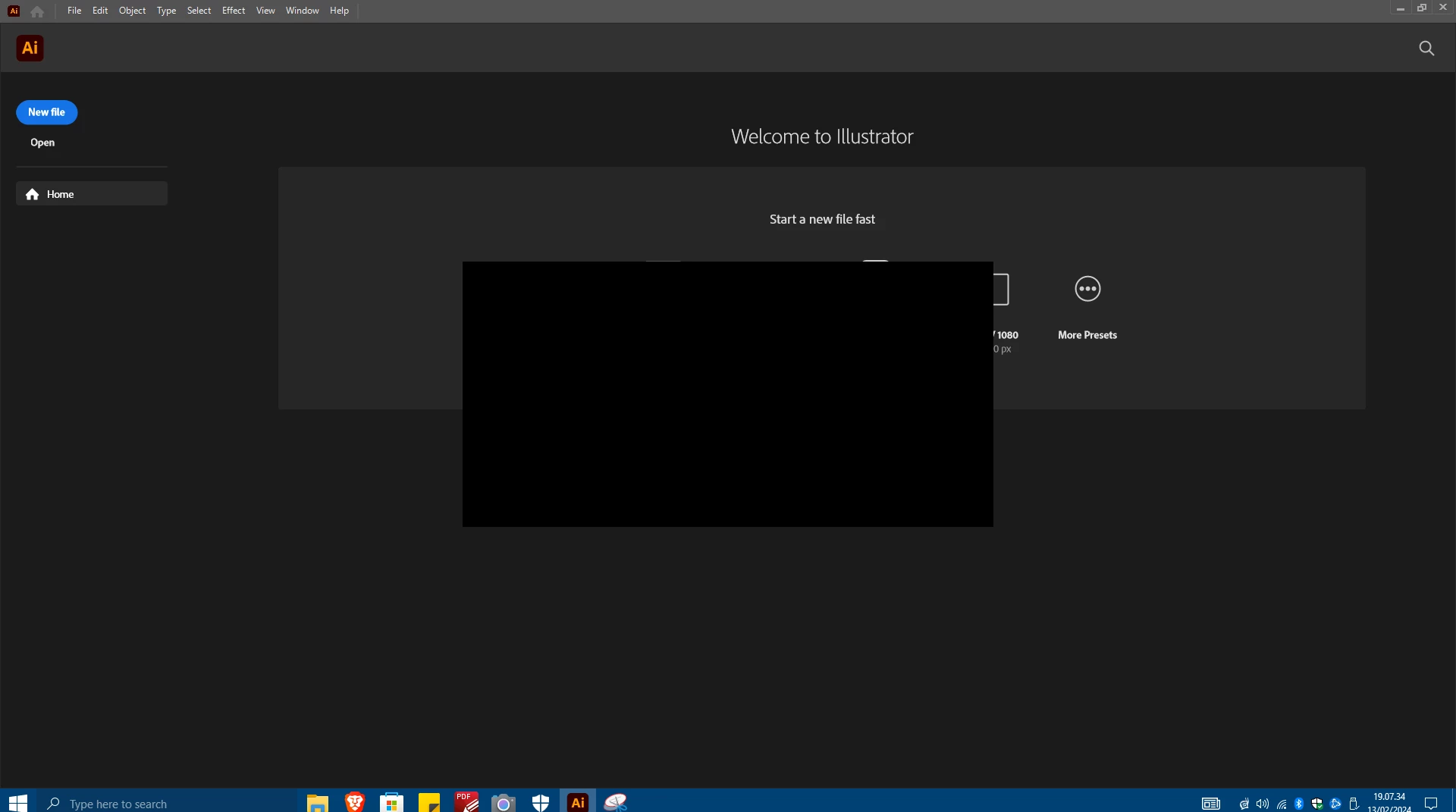Viewport: 1456px width, 812px height.
Task: Open File Explorer from the taskbar
Action: [x=317, y=803]
